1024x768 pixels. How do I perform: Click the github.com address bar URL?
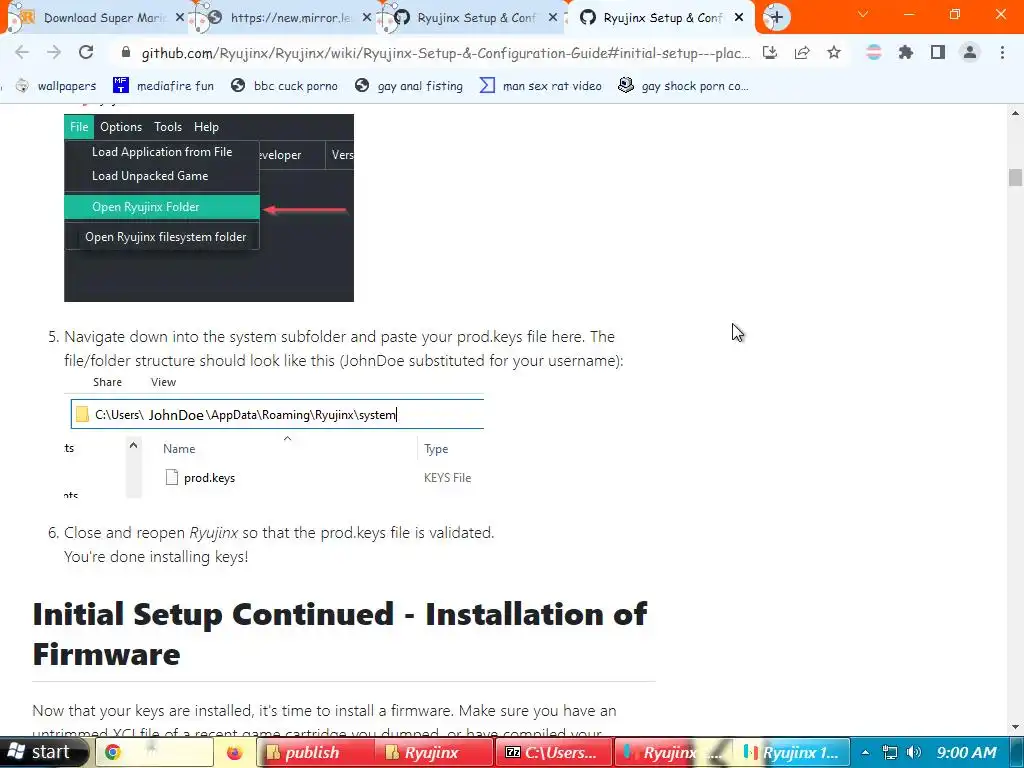pos(445,53)
